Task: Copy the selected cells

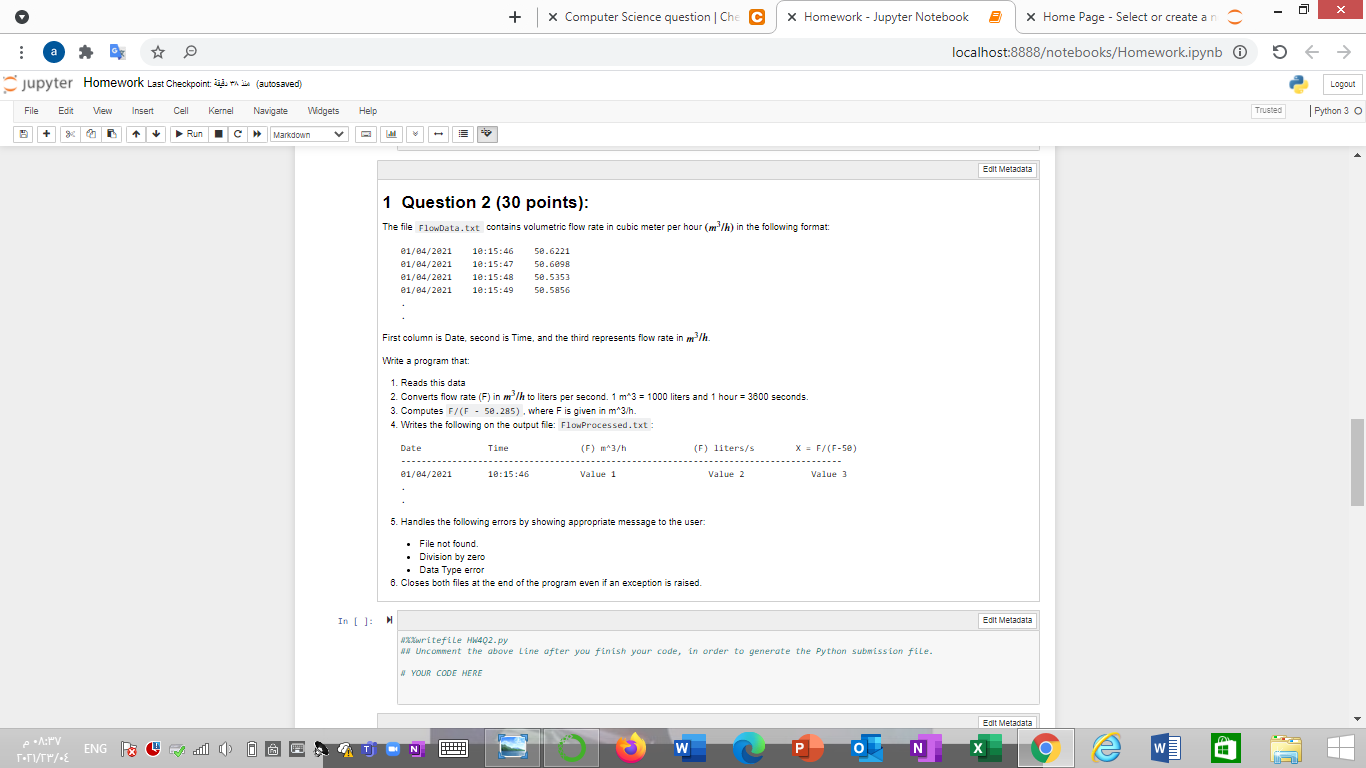Action: pyautogui.click(x=90, y=133)
